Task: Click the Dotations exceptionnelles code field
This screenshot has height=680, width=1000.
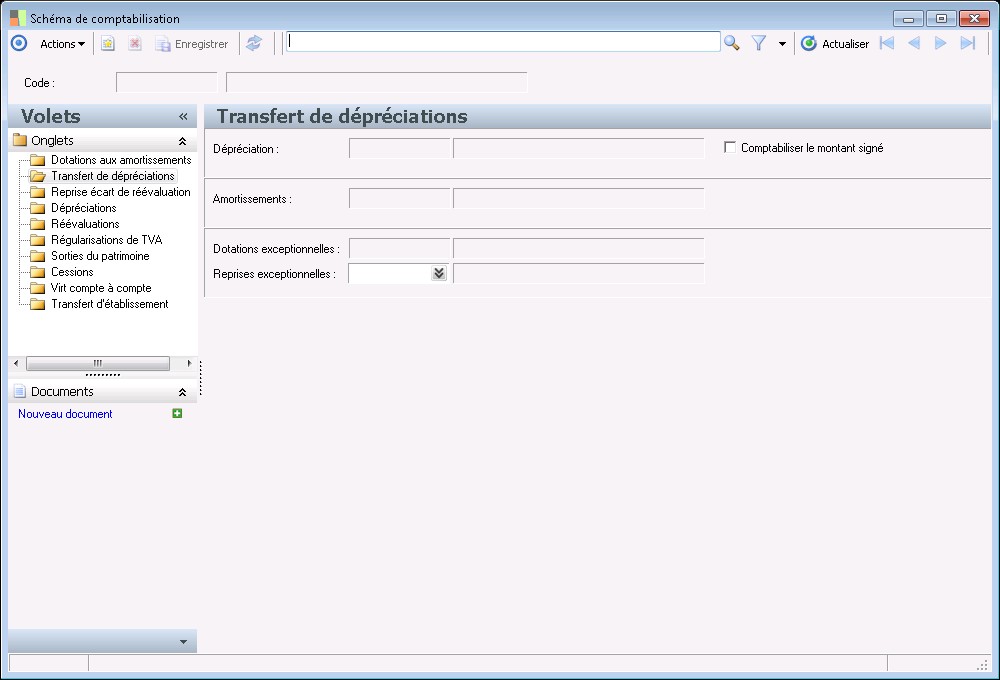Action: [399, 248]
